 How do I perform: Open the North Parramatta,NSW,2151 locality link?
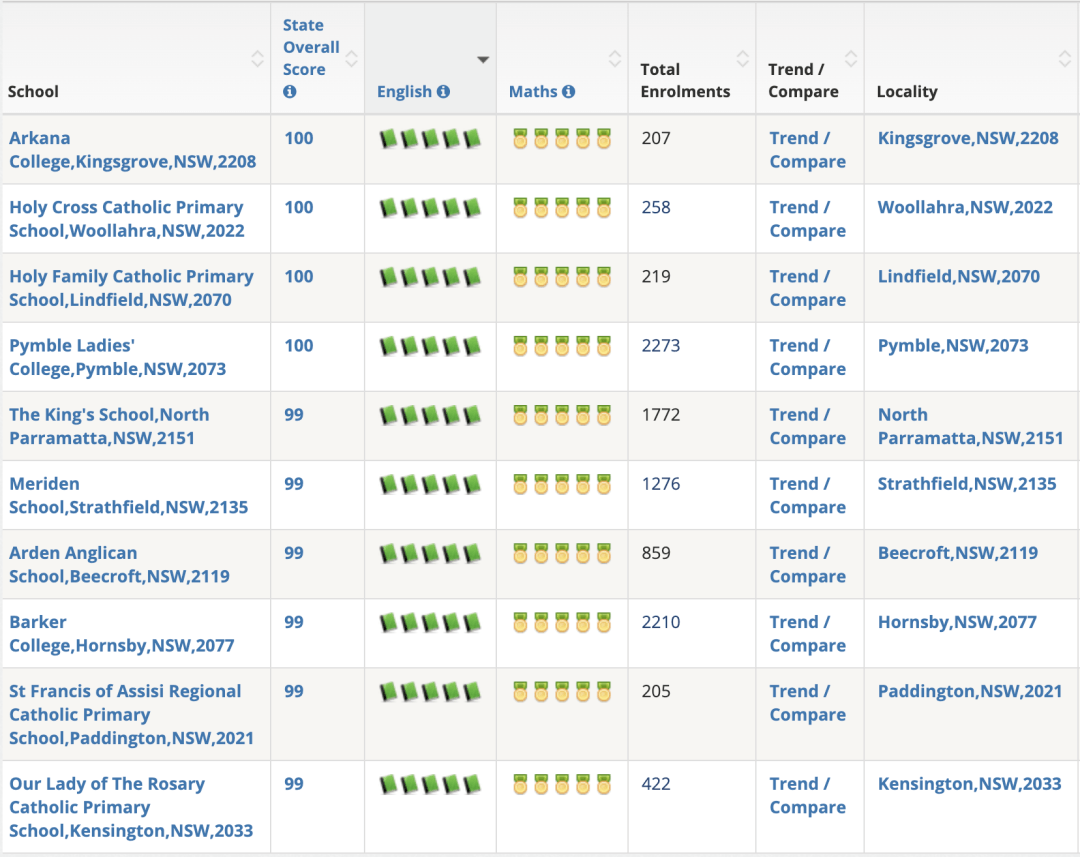[x=970, y=426]
